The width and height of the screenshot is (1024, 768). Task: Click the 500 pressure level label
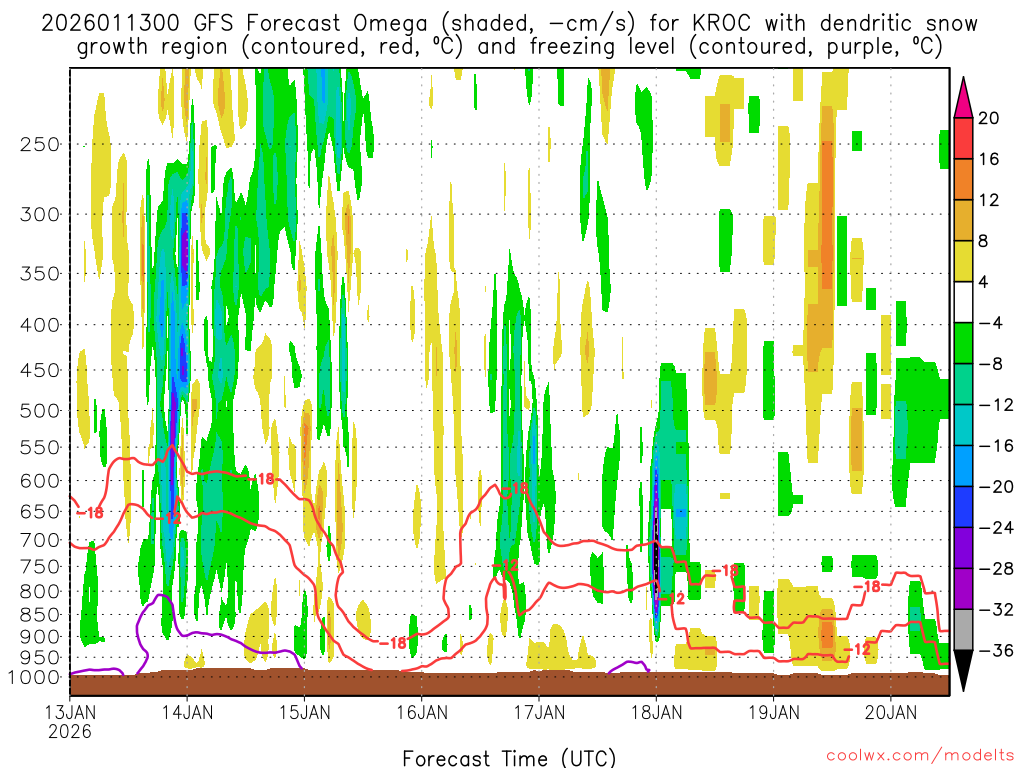tap(40, 411)
